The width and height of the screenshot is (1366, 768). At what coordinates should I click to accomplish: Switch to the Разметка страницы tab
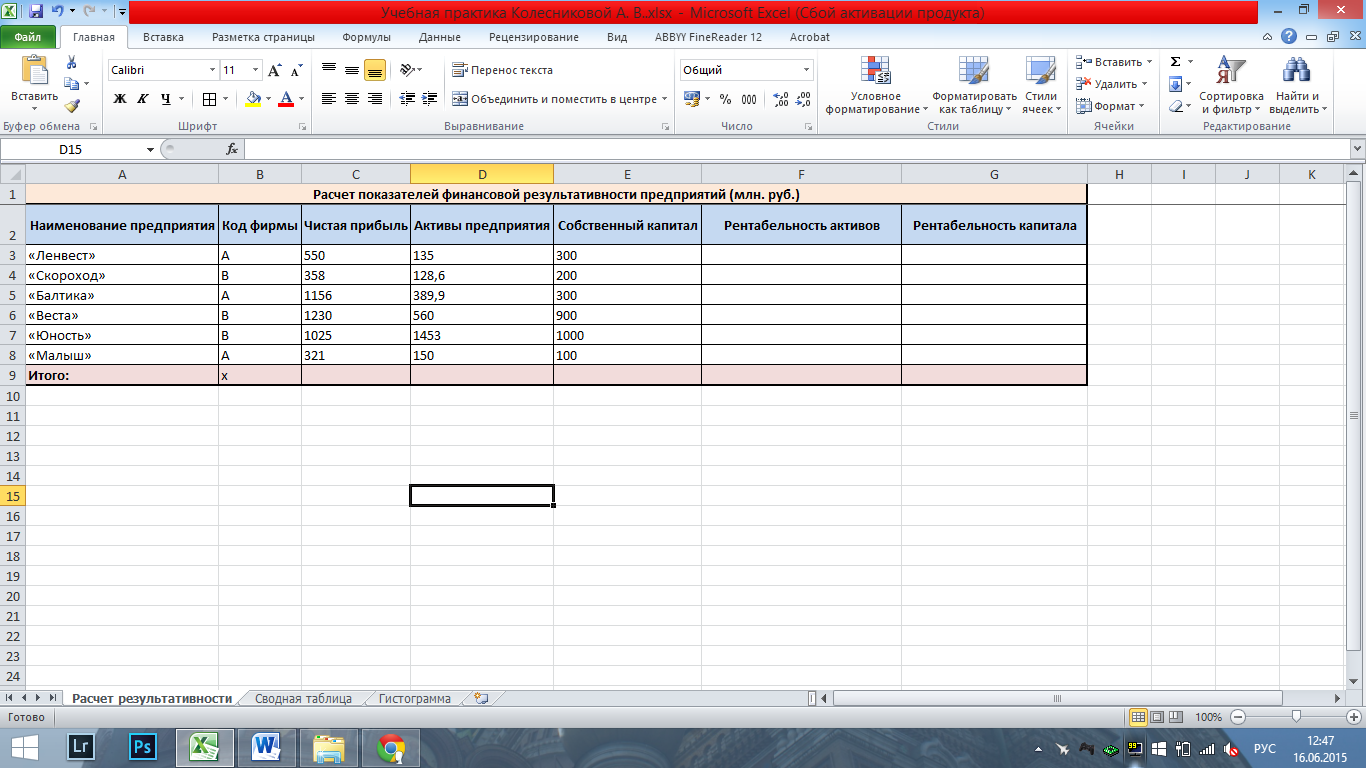(x=263, y=37)
